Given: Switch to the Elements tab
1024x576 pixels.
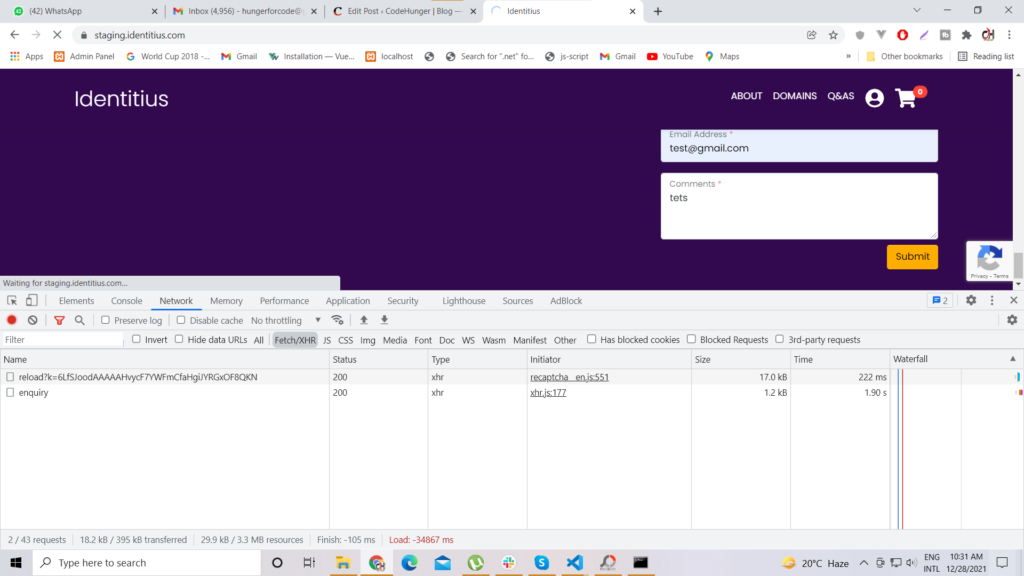Looking at the screenshot, I should [76, 300].
